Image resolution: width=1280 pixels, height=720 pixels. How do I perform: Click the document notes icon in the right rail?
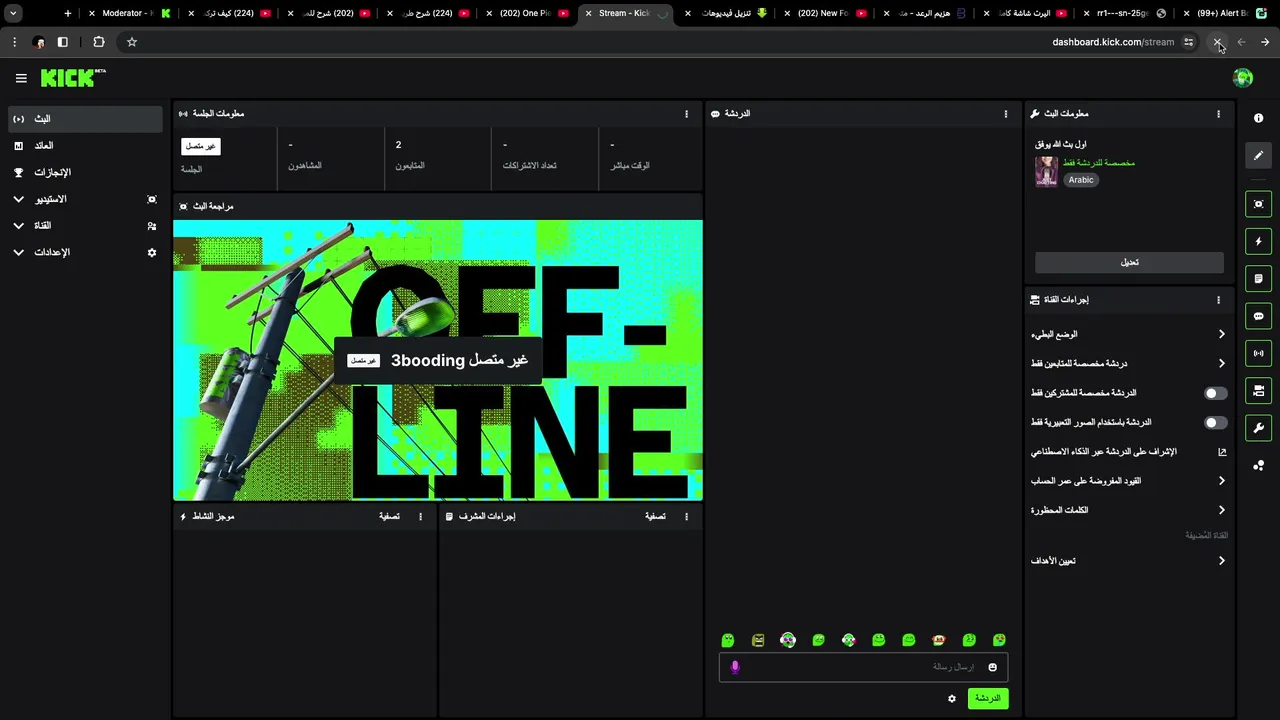(1258, 279)
